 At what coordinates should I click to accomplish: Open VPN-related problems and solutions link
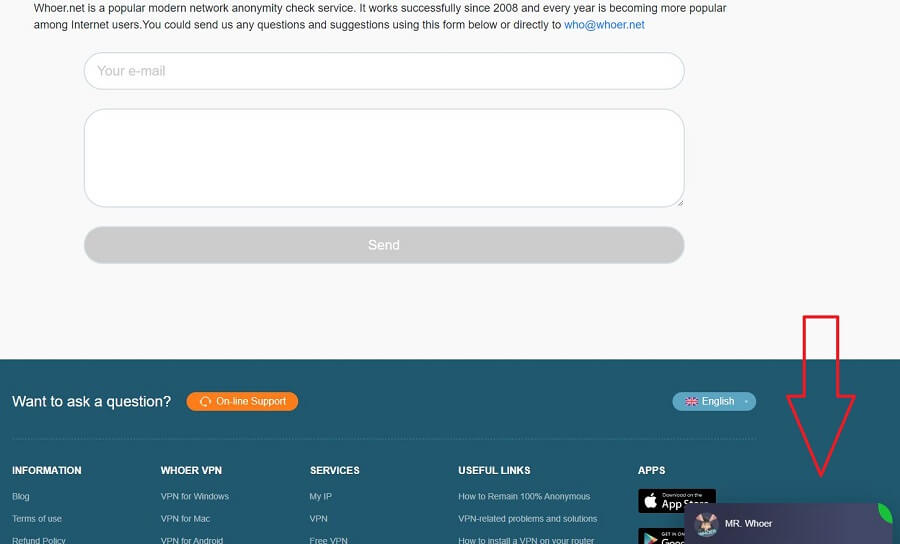(x=527, y=519)
